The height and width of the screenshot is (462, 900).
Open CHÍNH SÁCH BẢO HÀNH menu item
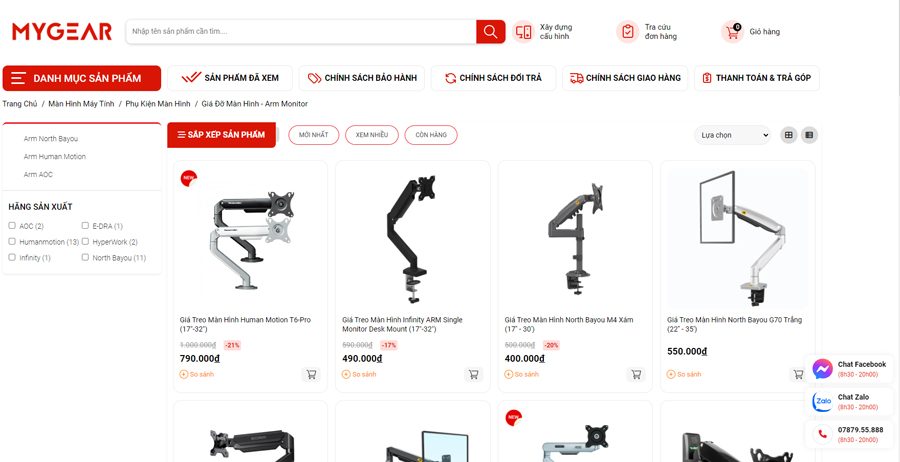(362, 78)
